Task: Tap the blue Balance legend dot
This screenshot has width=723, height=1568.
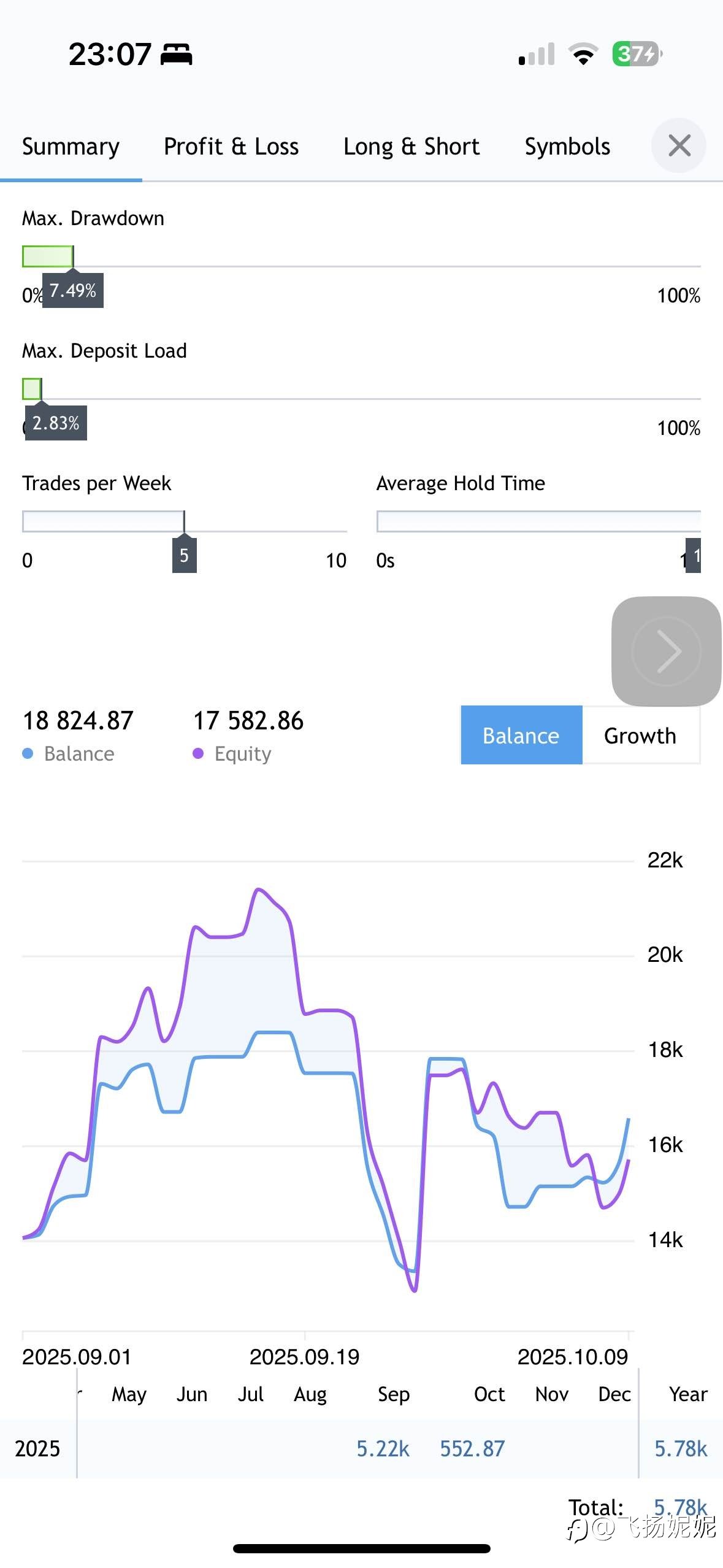Action: coord(28,753)
